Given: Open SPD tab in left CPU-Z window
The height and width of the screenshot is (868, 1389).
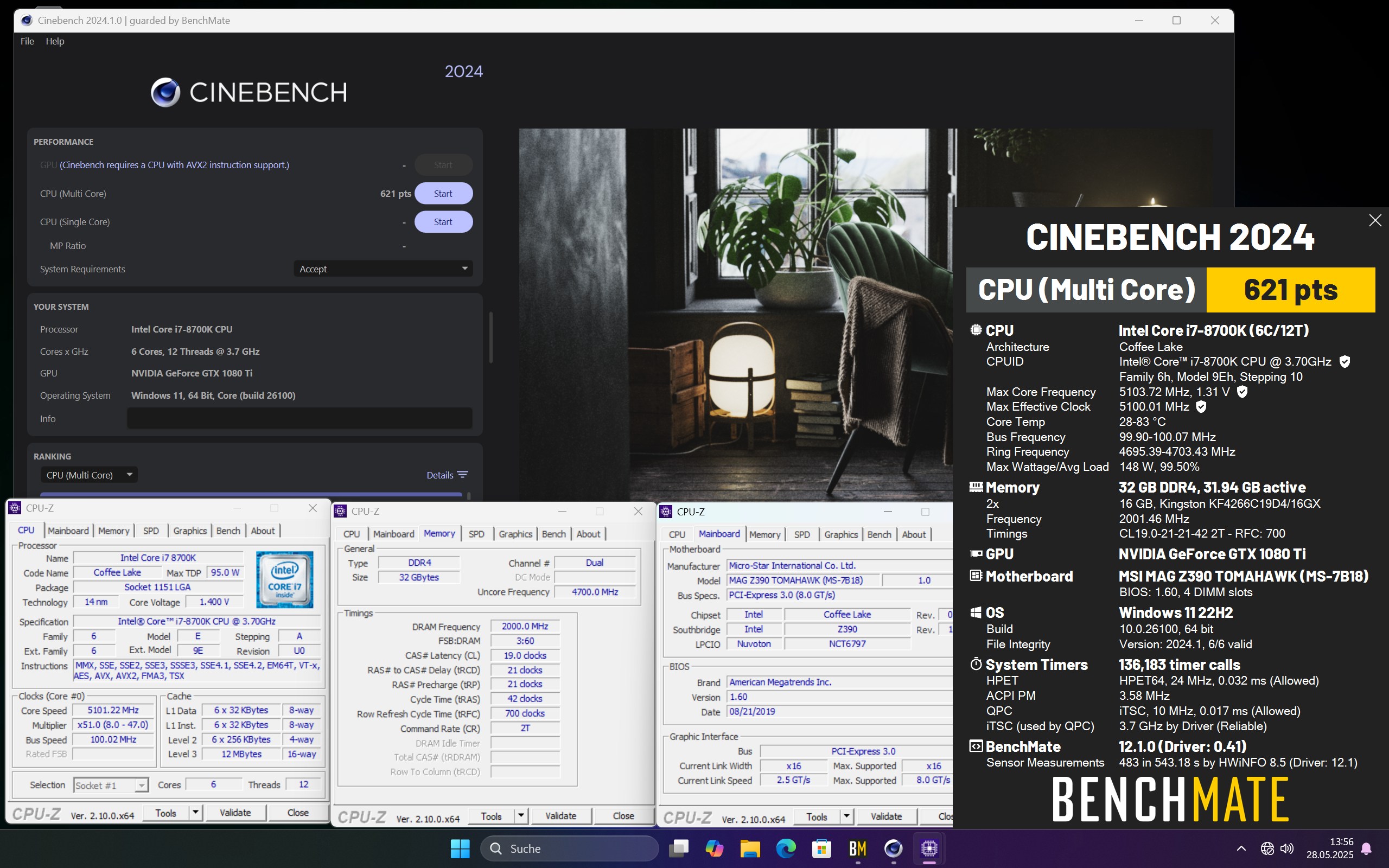Looking at the screenshot, I should 151,531.
